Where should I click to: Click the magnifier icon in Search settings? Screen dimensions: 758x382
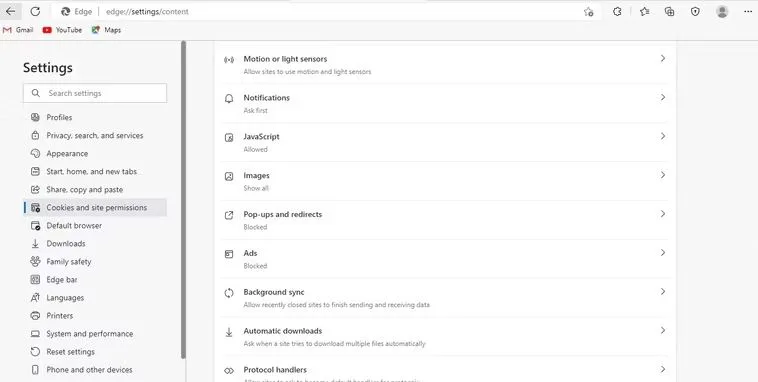coord(35,93)
